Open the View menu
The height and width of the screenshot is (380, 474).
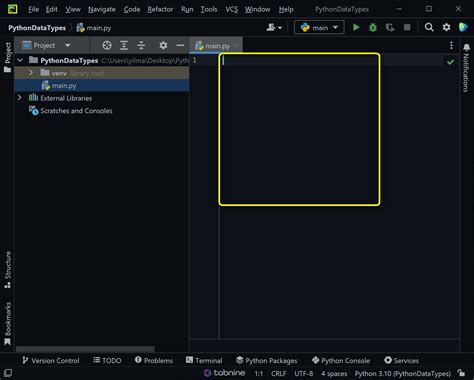[73, 9]
